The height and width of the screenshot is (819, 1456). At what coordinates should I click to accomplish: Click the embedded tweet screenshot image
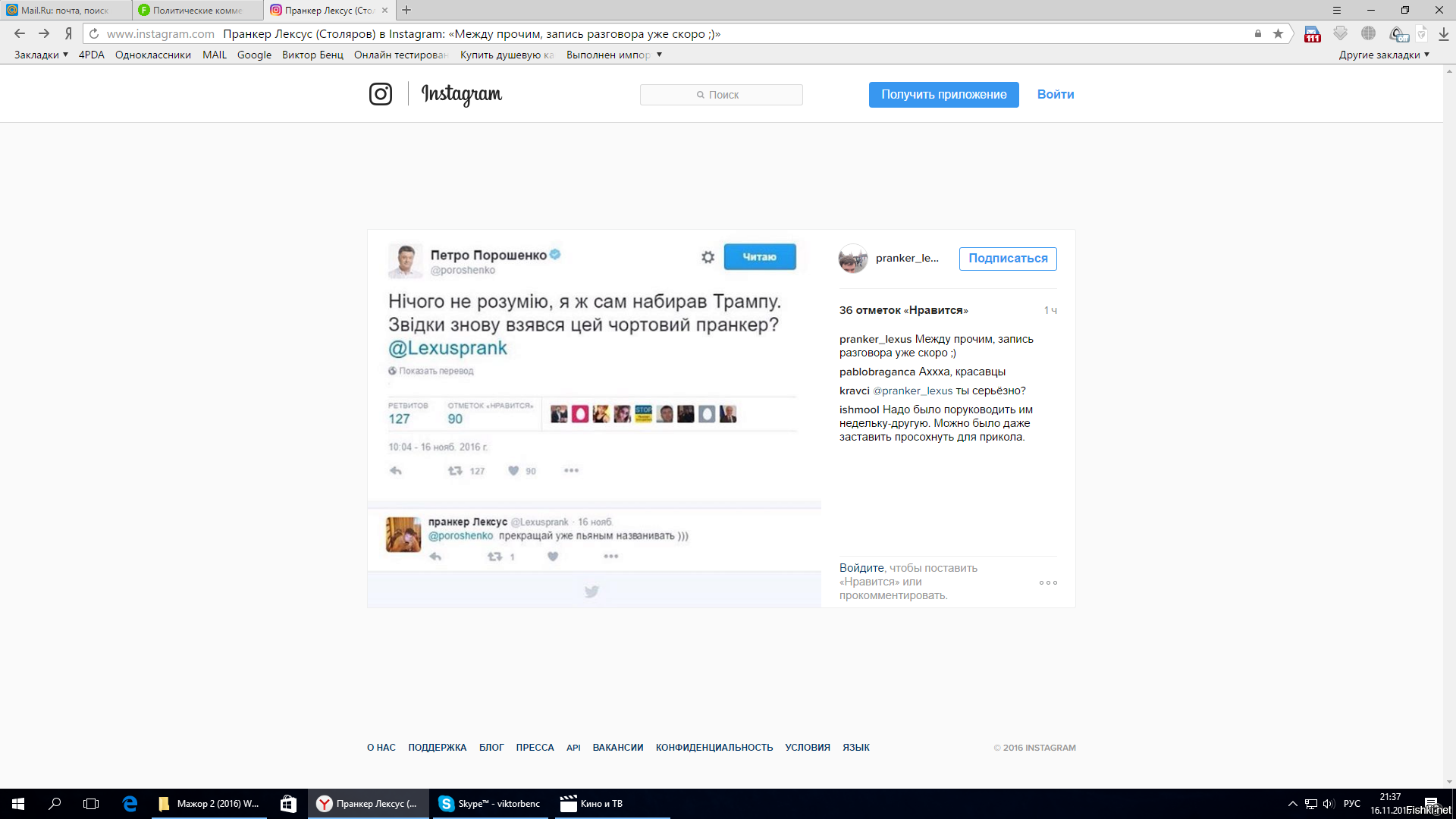pyautogui.click(x=594, y=418)
